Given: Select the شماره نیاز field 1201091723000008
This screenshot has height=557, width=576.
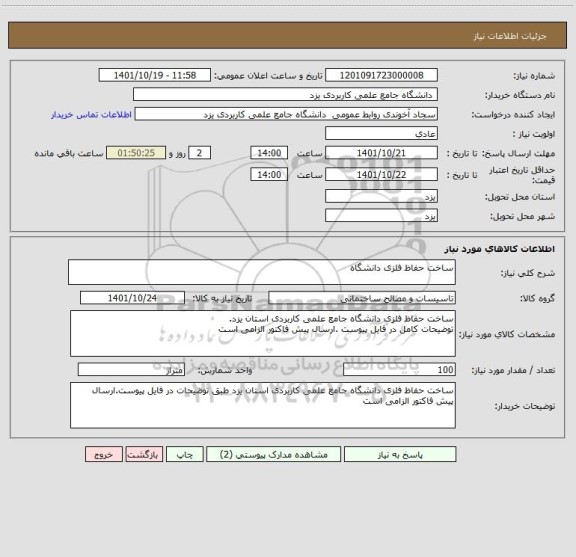Looking at the screenshot, I should tap(381, 75).
